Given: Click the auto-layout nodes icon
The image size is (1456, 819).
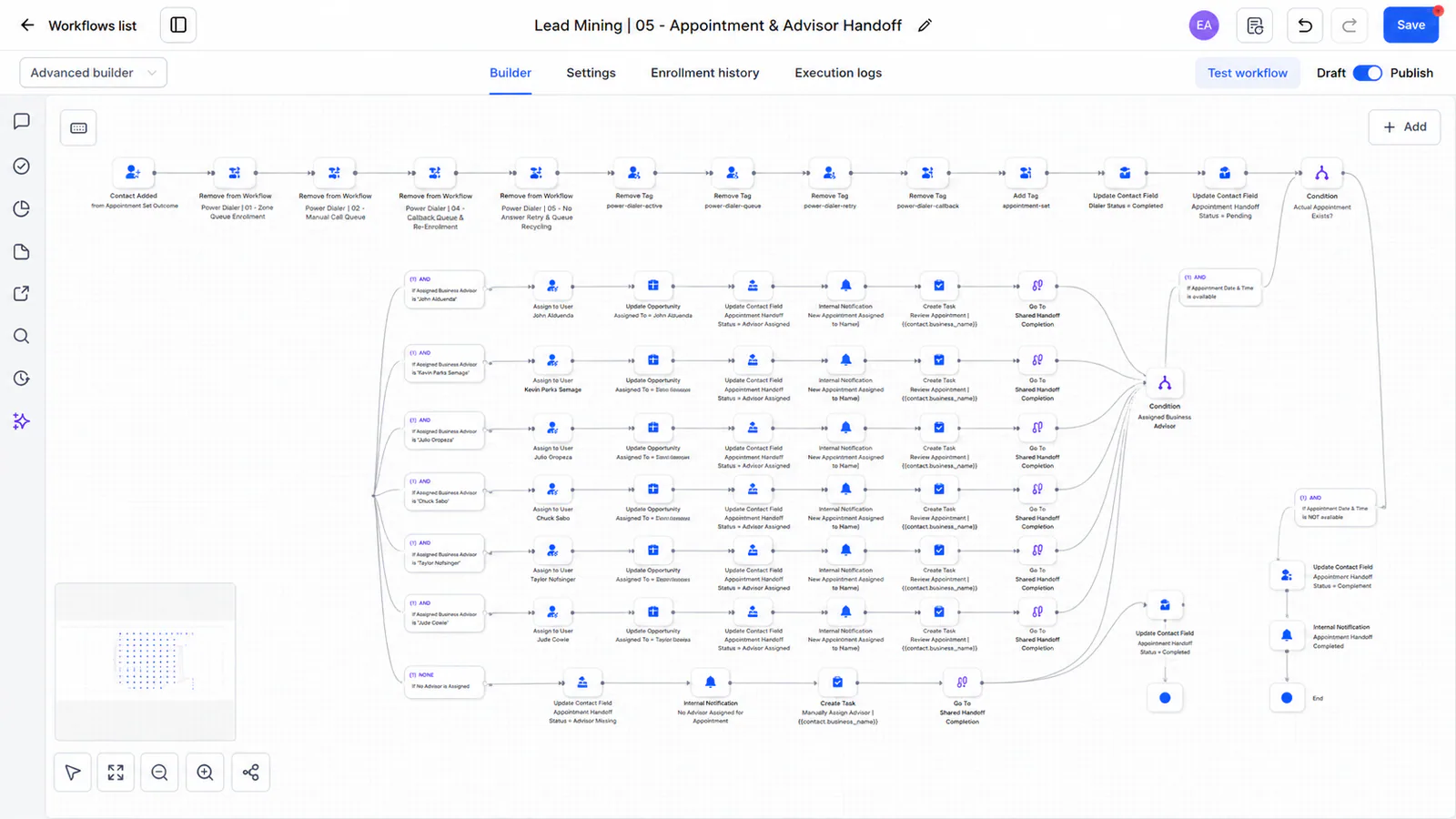Looking at the screenshot, I should click(250, 773).
